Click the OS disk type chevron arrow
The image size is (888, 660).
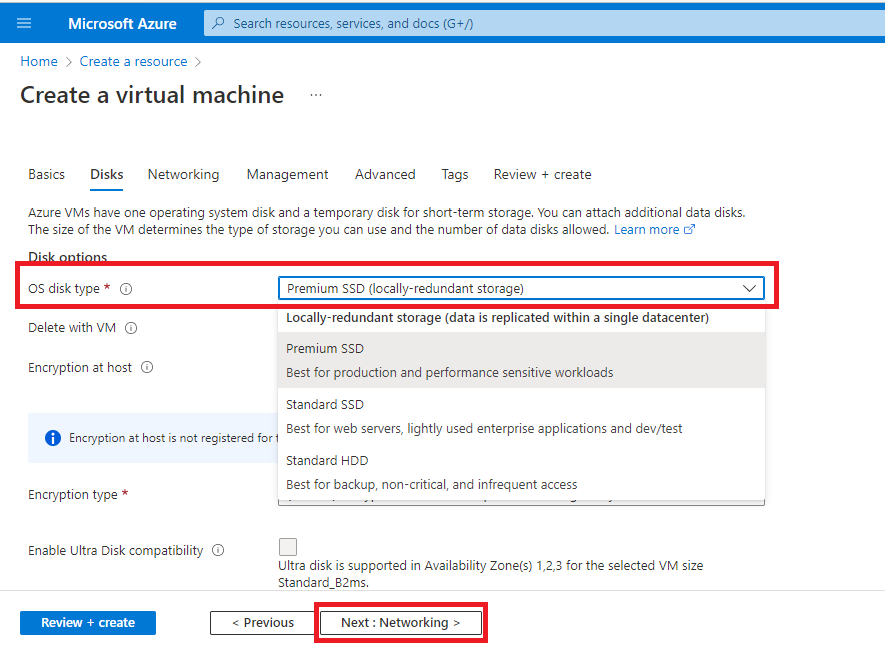click(x=749, y=288)
